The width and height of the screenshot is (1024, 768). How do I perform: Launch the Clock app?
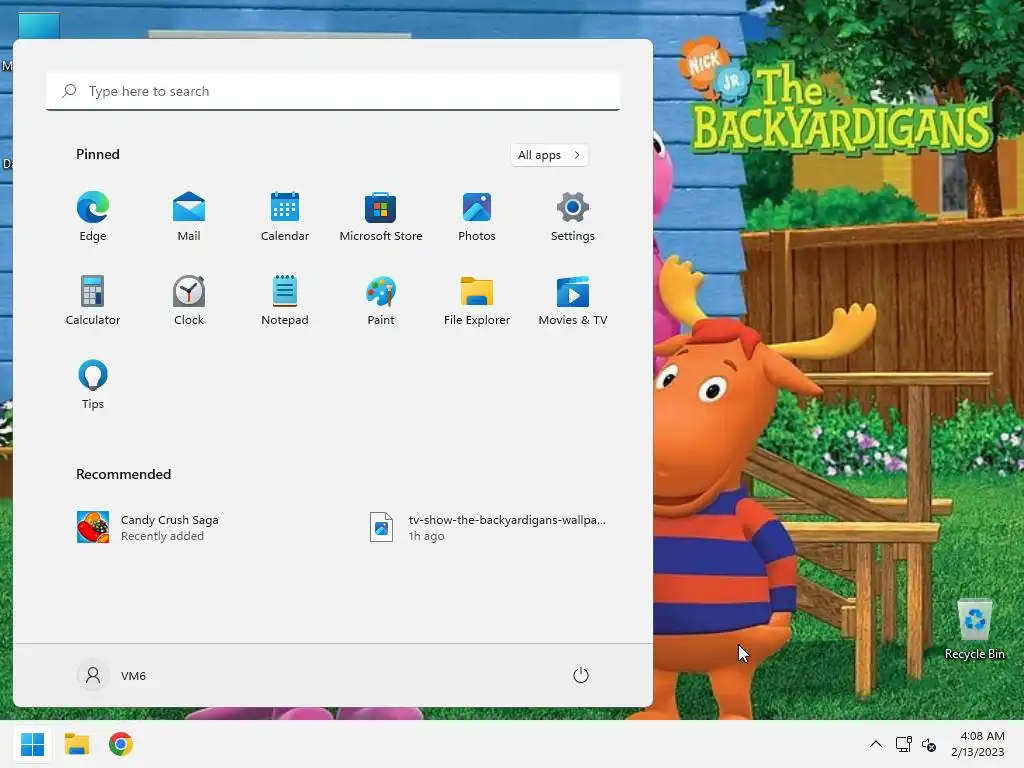(189, 300)
